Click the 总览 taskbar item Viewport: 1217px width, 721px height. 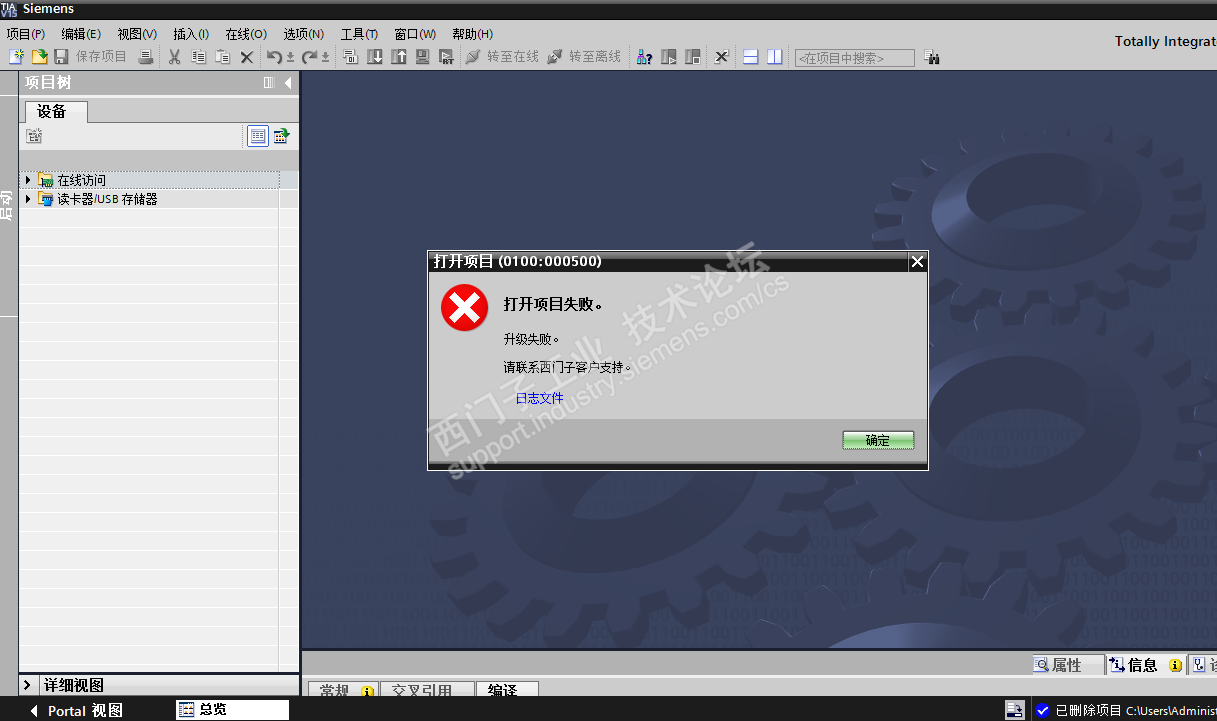[232, 710]
